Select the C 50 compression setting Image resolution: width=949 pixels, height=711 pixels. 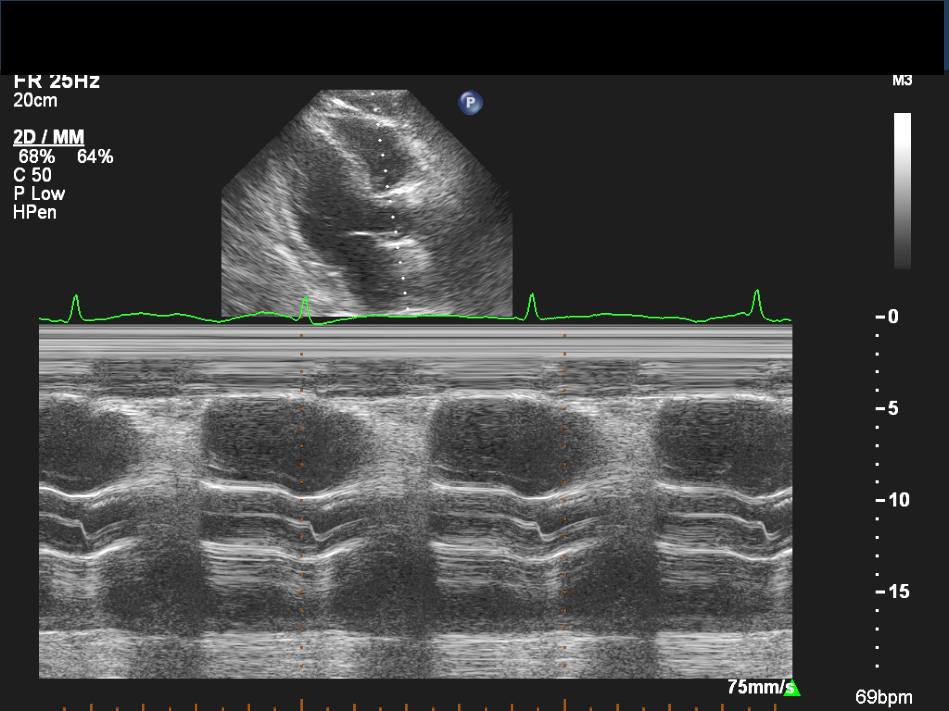(x=33, y=175)
